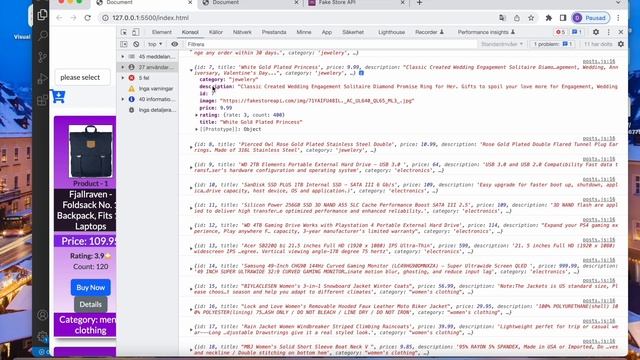Open source link on id 7 log
The width and height of the screenshot is (640, 360).
click(x=599, y=62)
